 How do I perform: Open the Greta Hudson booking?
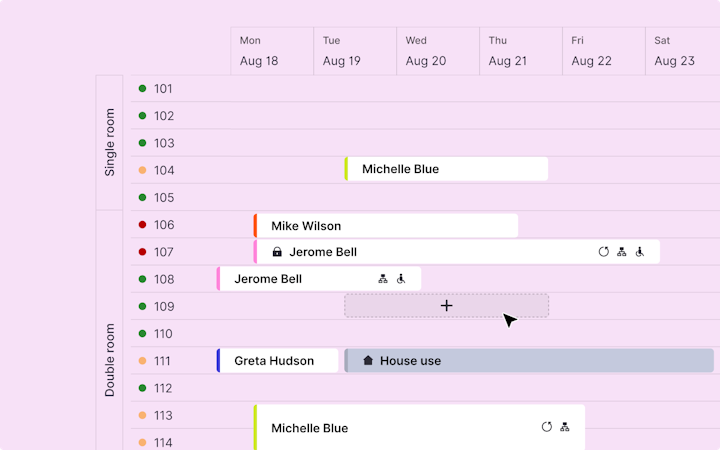[277, 361]
